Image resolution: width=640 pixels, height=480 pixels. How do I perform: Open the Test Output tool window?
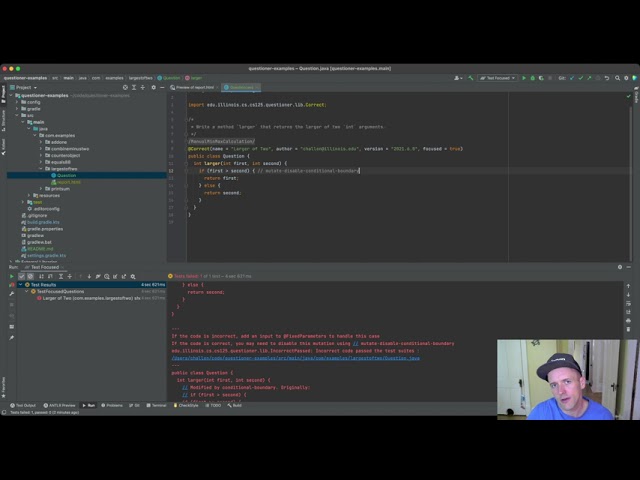click(x=23, y=405)
